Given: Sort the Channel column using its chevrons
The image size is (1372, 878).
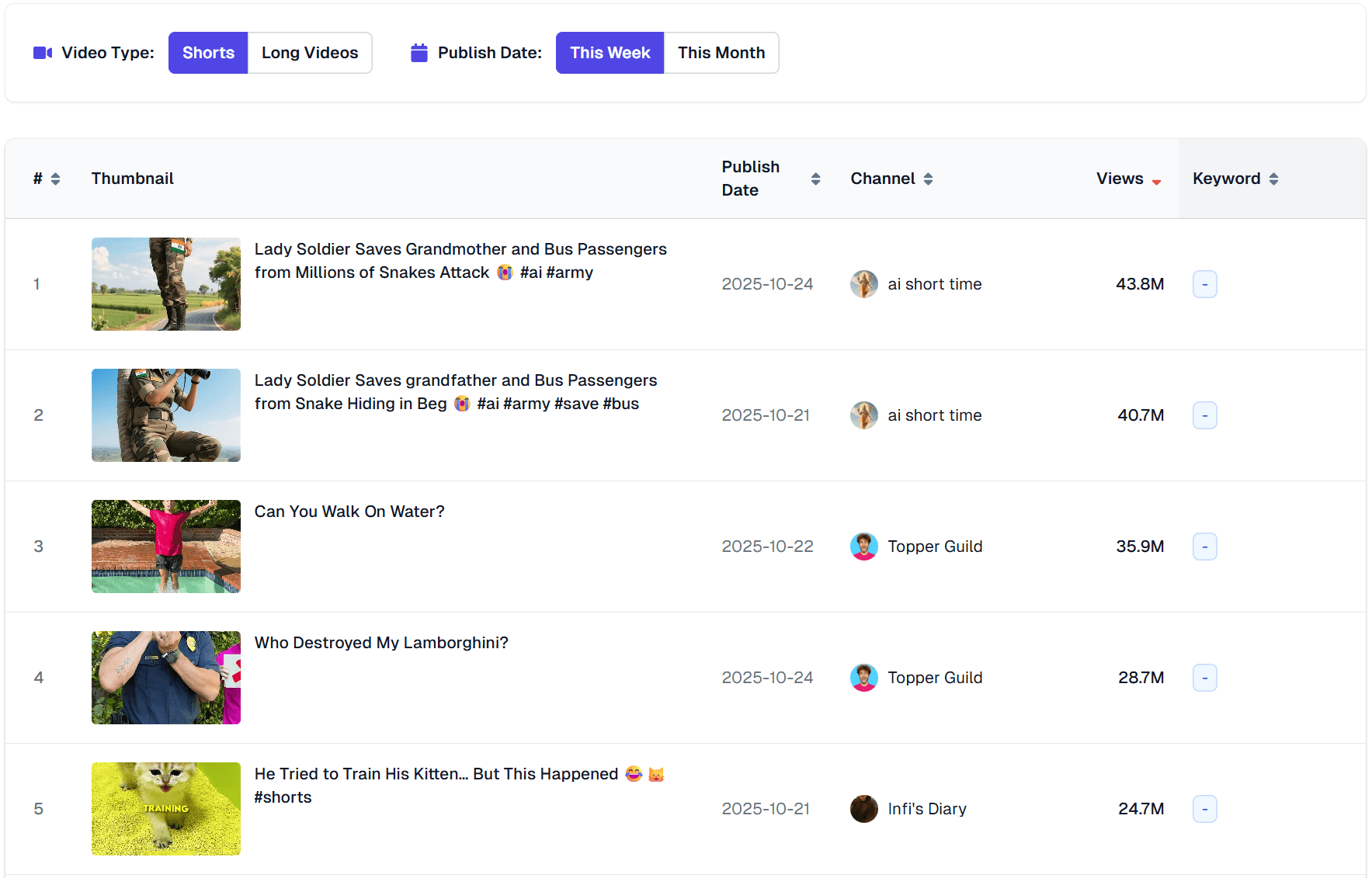Looking at the screenshot, I should tap(929, 178).
